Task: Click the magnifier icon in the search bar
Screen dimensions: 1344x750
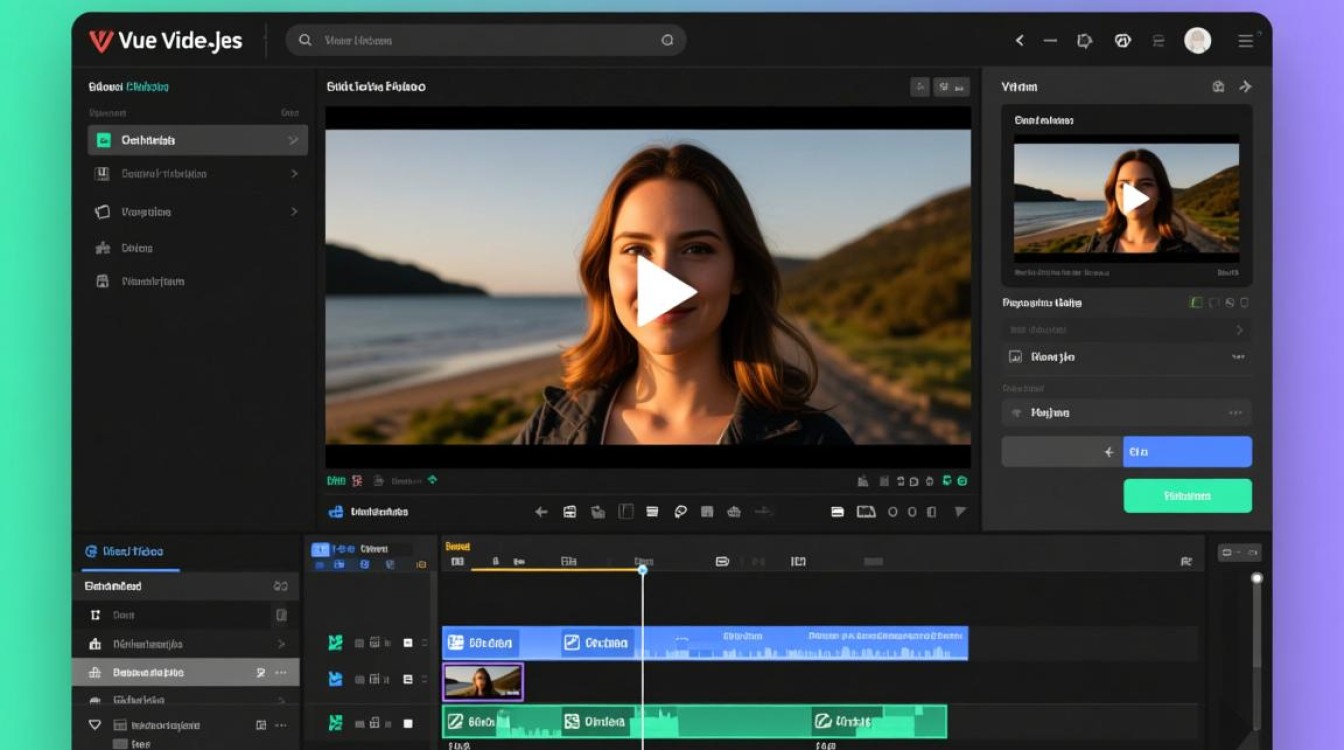Action: 304,40
